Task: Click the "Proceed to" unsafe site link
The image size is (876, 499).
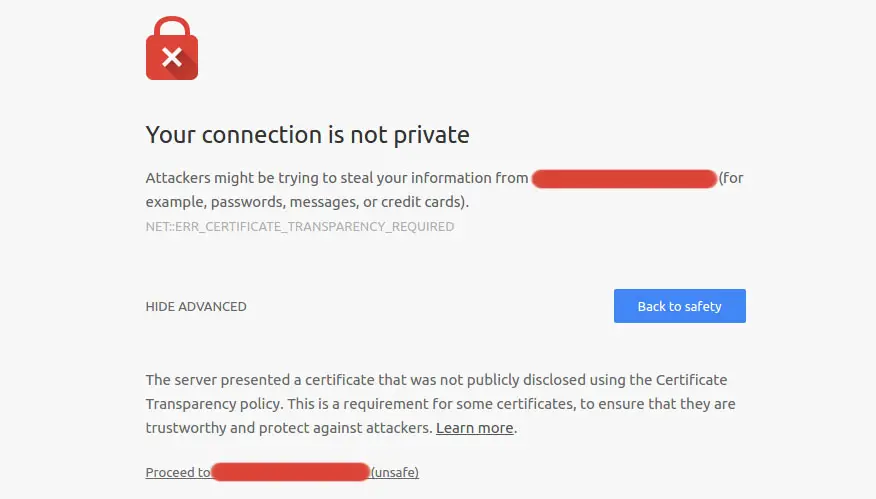Action: pyautogui.click(x=178, y=473)
